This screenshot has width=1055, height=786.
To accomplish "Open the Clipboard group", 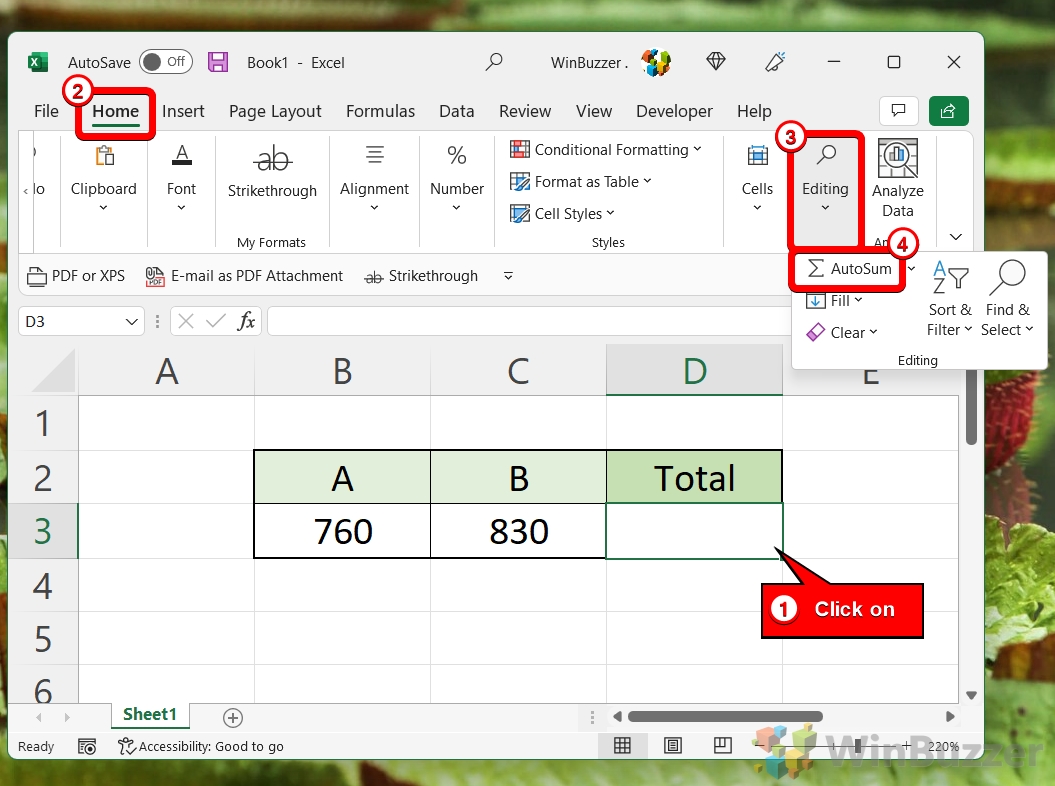I will point(104,178).
